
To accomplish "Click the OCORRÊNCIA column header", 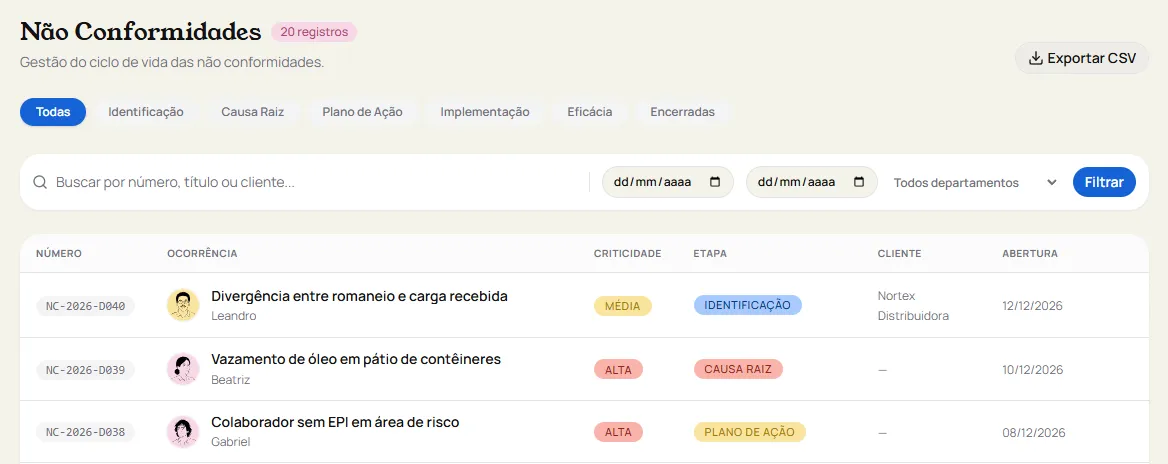I will 203,254.
